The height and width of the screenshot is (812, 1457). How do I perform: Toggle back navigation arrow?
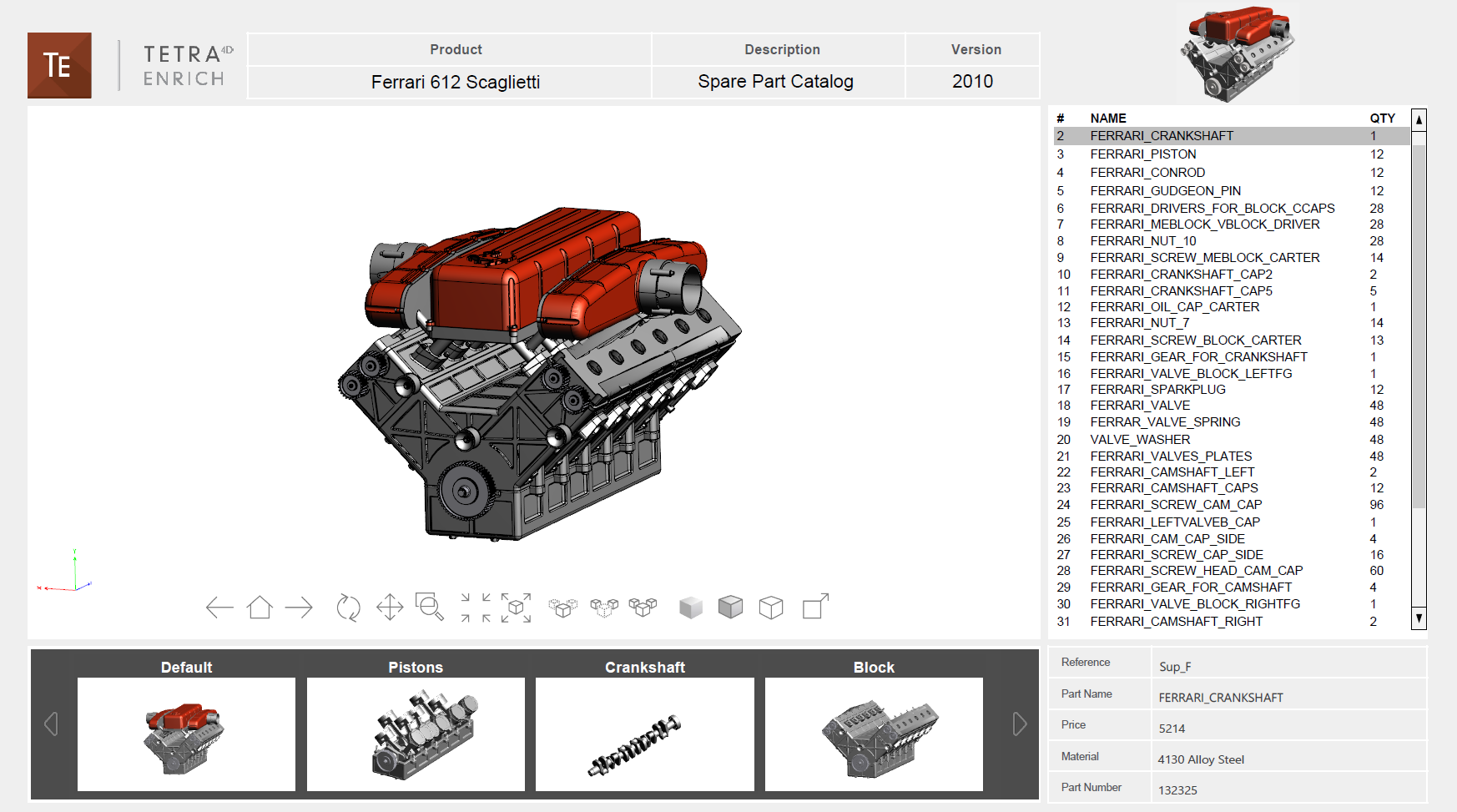(219, 608)
